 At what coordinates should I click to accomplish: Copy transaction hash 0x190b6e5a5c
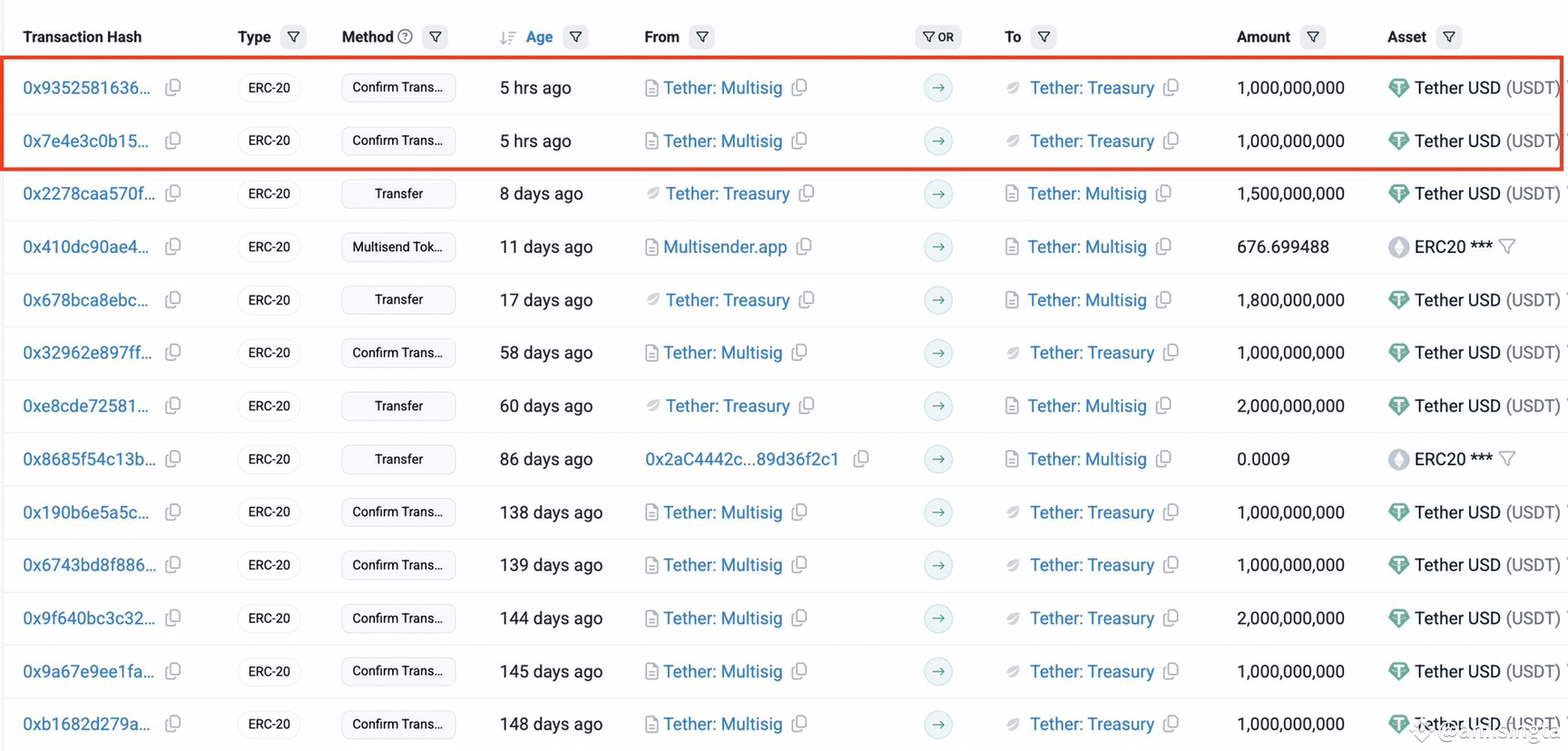(172, 512)
